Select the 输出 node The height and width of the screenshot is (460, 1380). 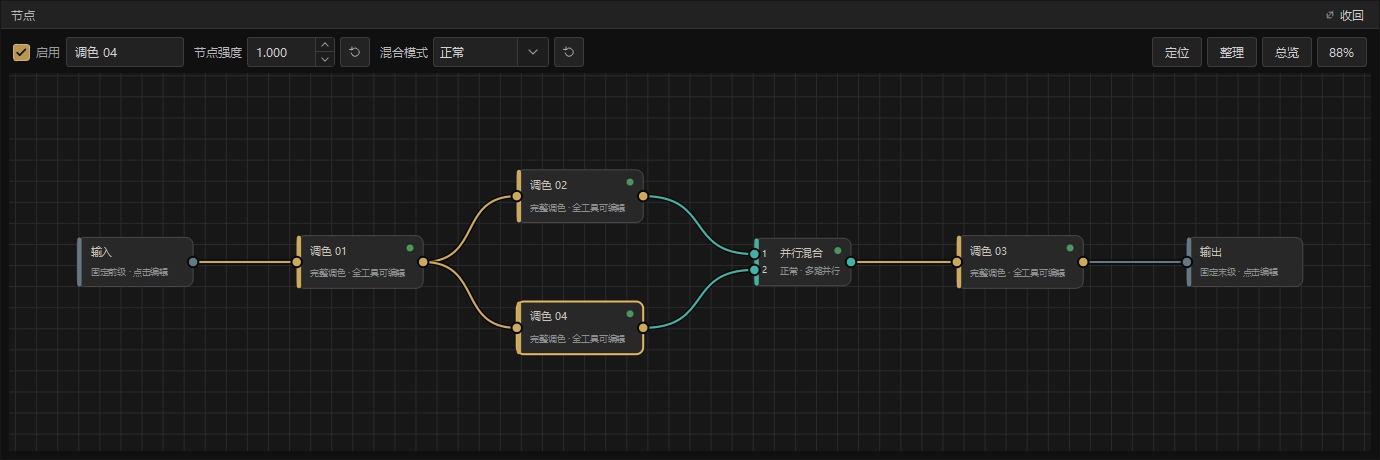pyautogui.click(x=1245, y=262)
